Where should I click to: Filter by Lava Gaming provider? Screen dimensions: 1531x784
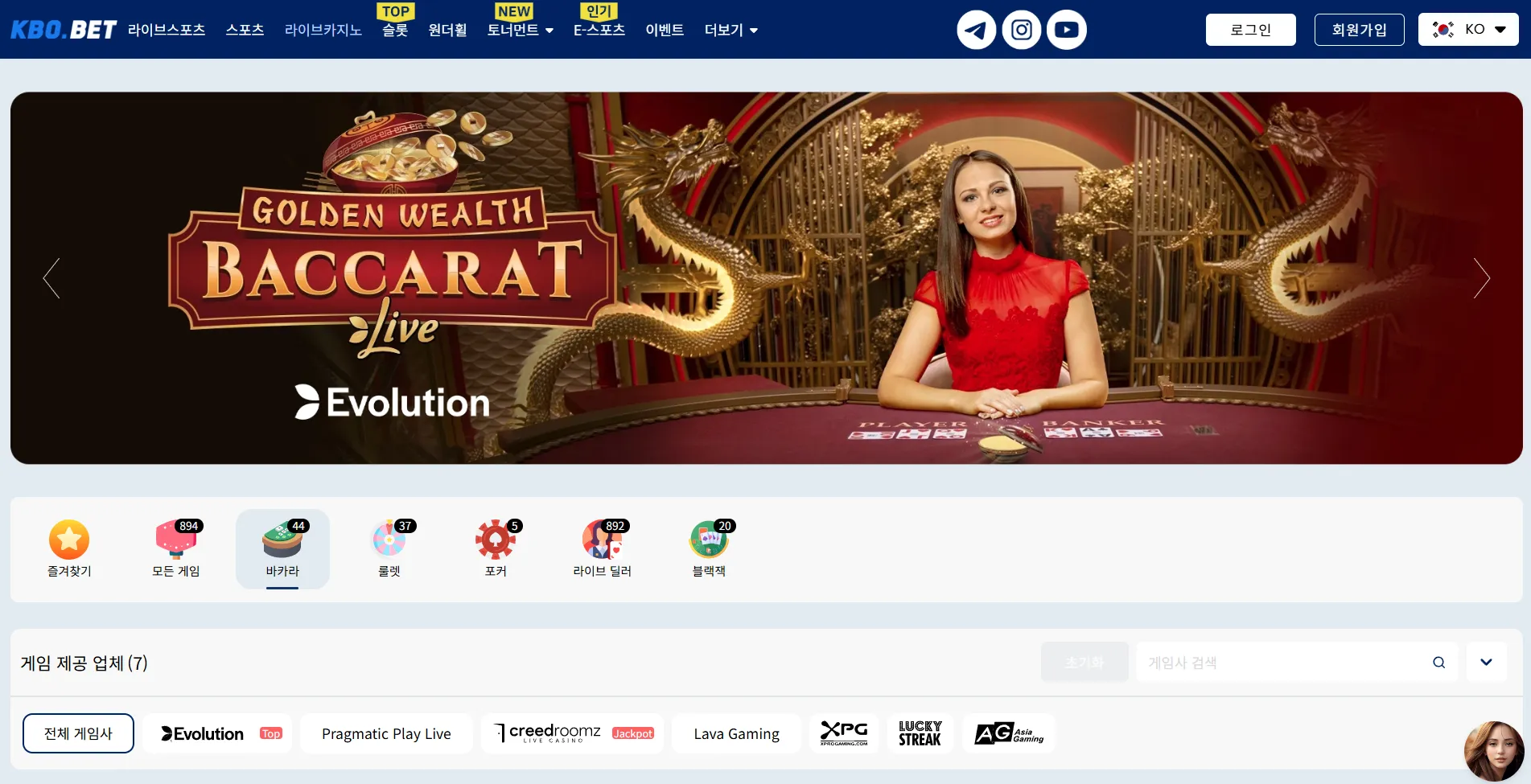736,733
